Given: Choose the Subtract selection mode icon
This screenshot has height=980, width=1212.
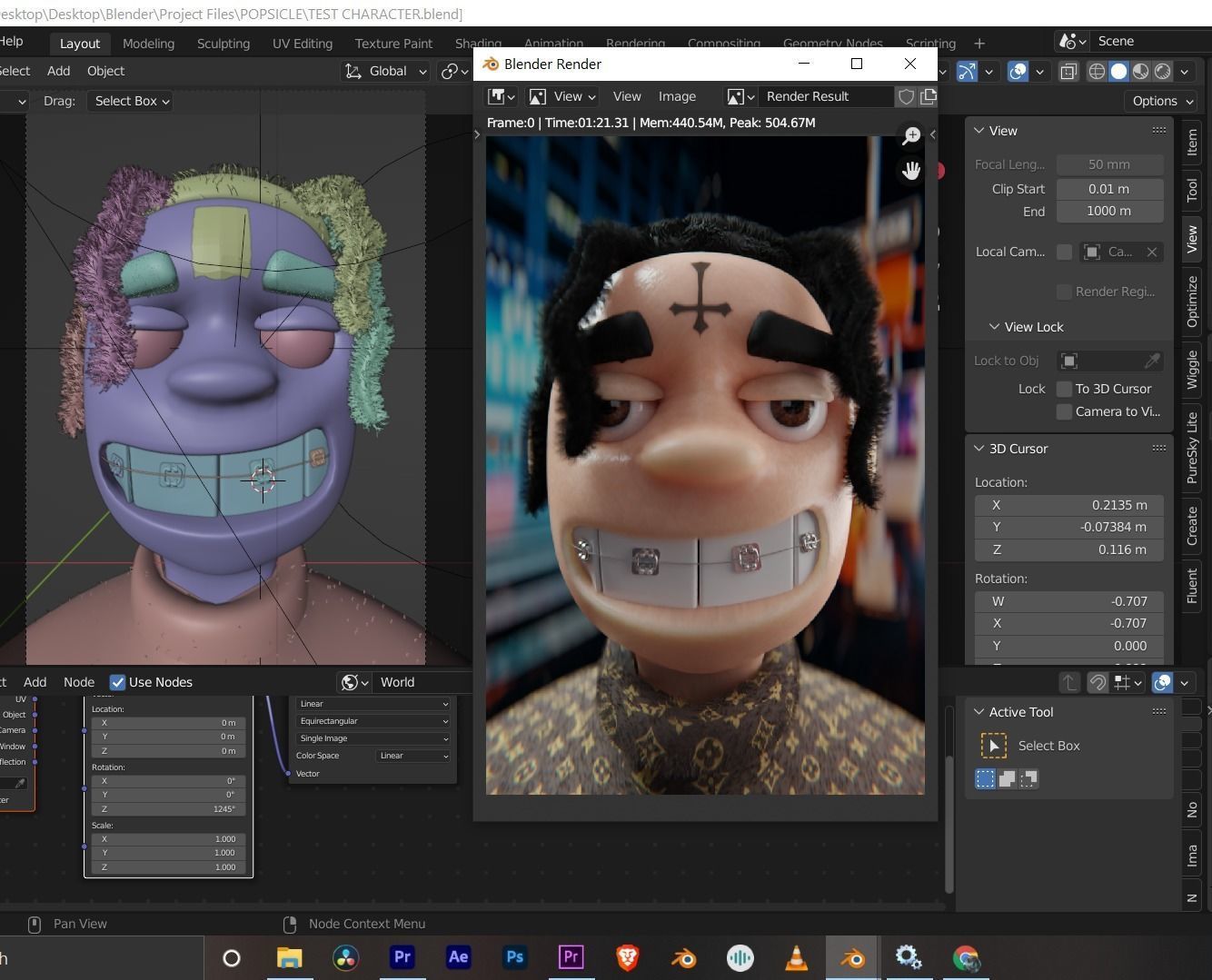Looking at the screenshot, I should (1028, 779).
